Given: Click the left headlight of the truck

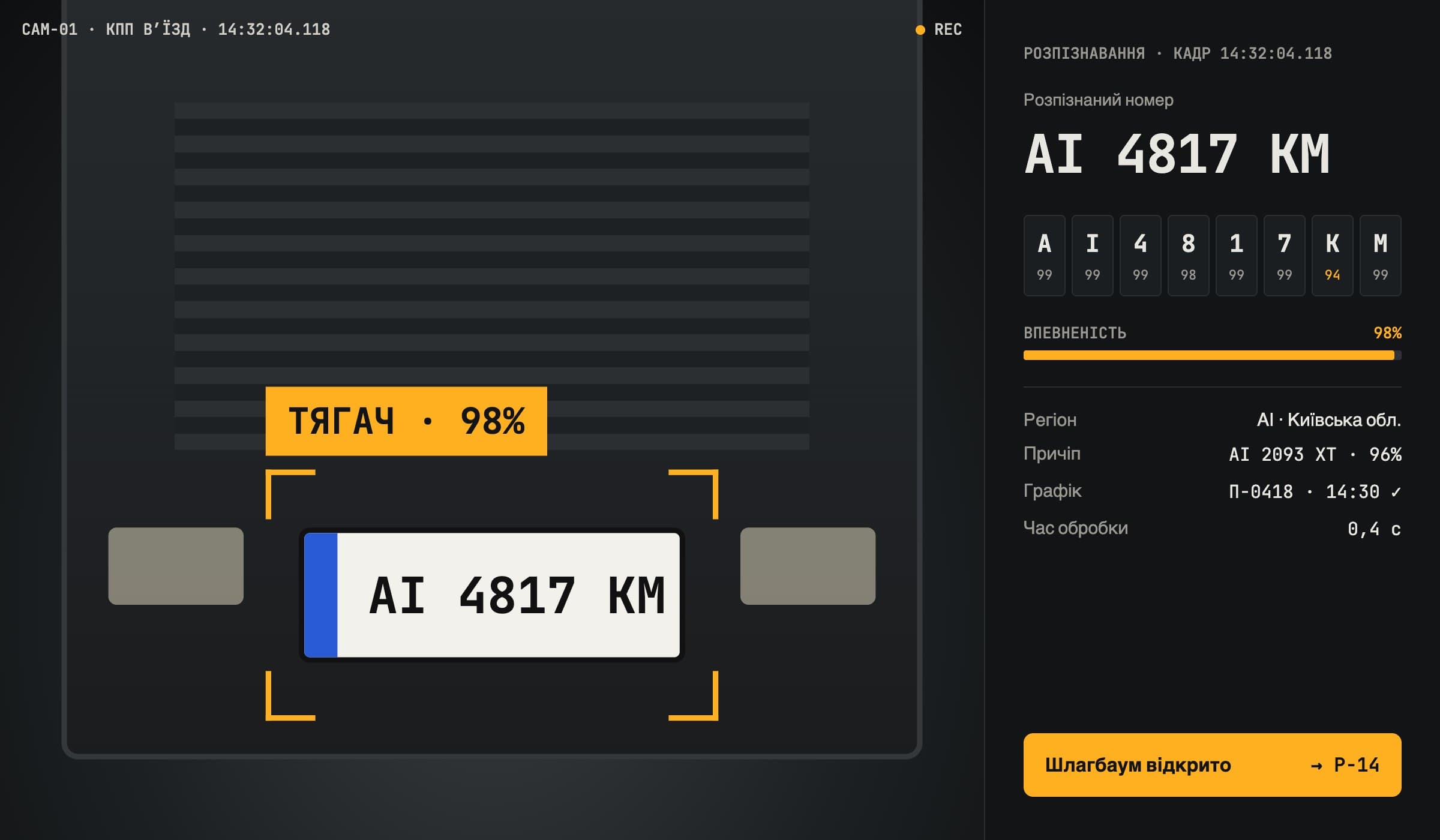Looking at the screenshot, I should (176, 566).
